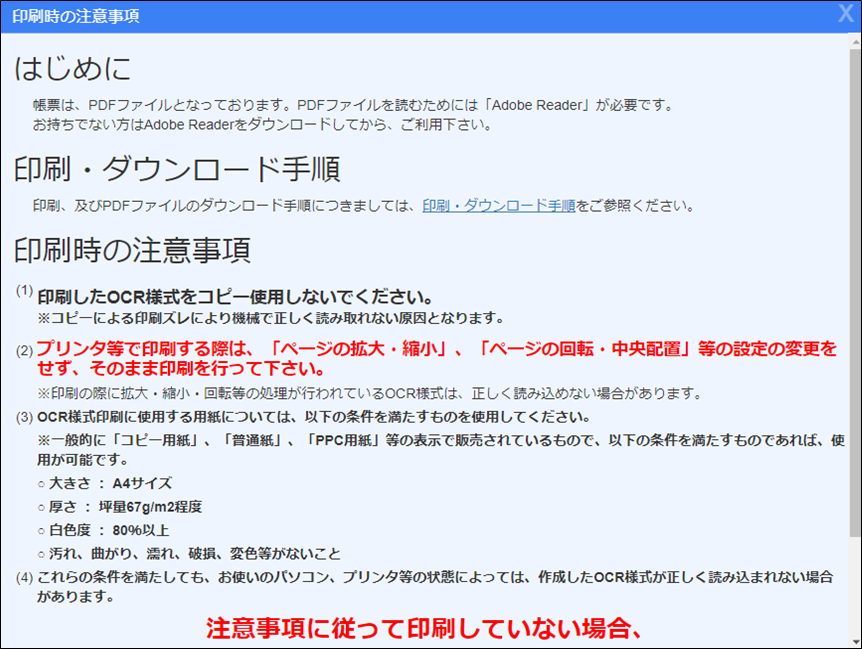Click the red line starting プリンタ等で印刷する際は
The width and height of the screenshot is (862, 649).
click(x=436, y=358)
